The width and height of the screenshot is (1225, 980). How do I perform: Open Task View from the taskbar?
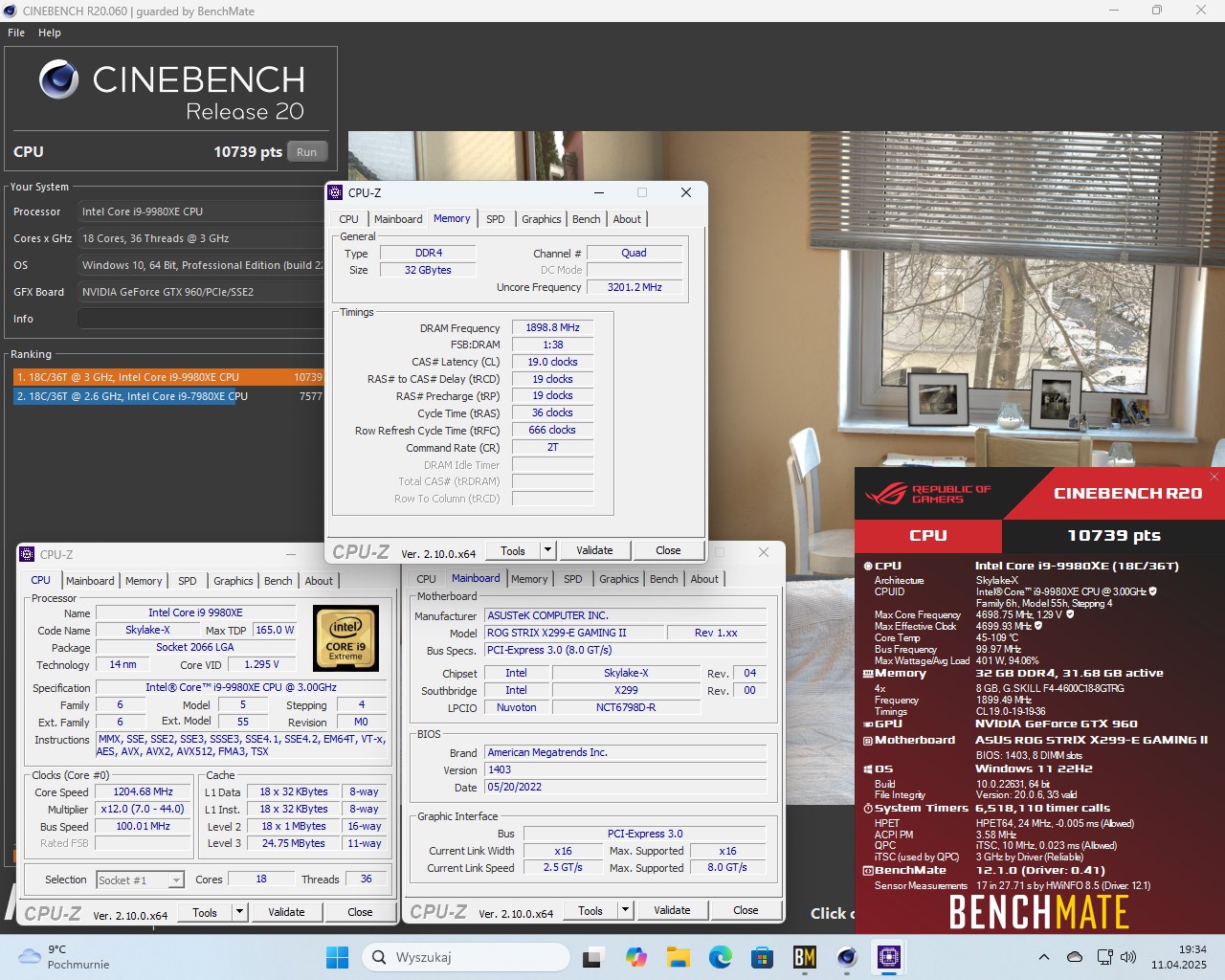point(592,957)
